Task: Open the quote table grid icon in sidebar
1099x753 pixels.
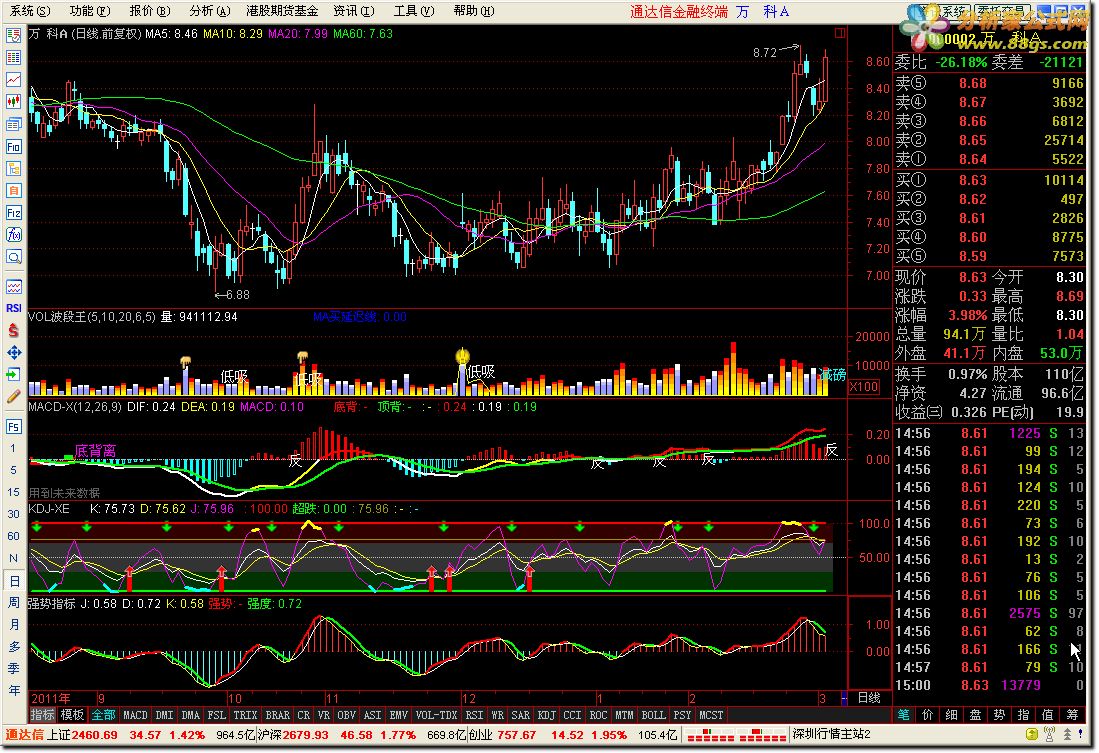Action: (13, 57)
